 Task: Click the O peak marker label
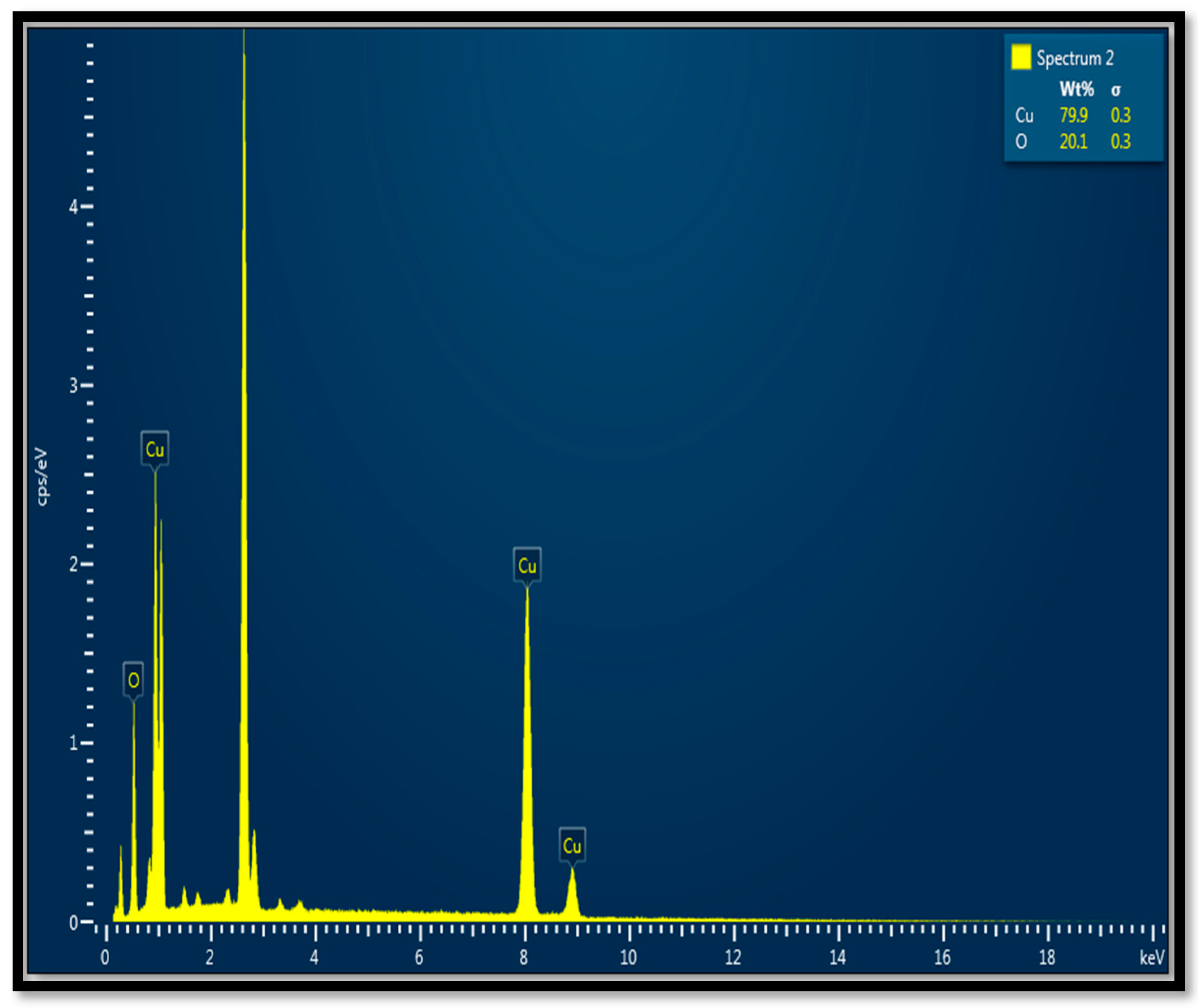[133, 680]
